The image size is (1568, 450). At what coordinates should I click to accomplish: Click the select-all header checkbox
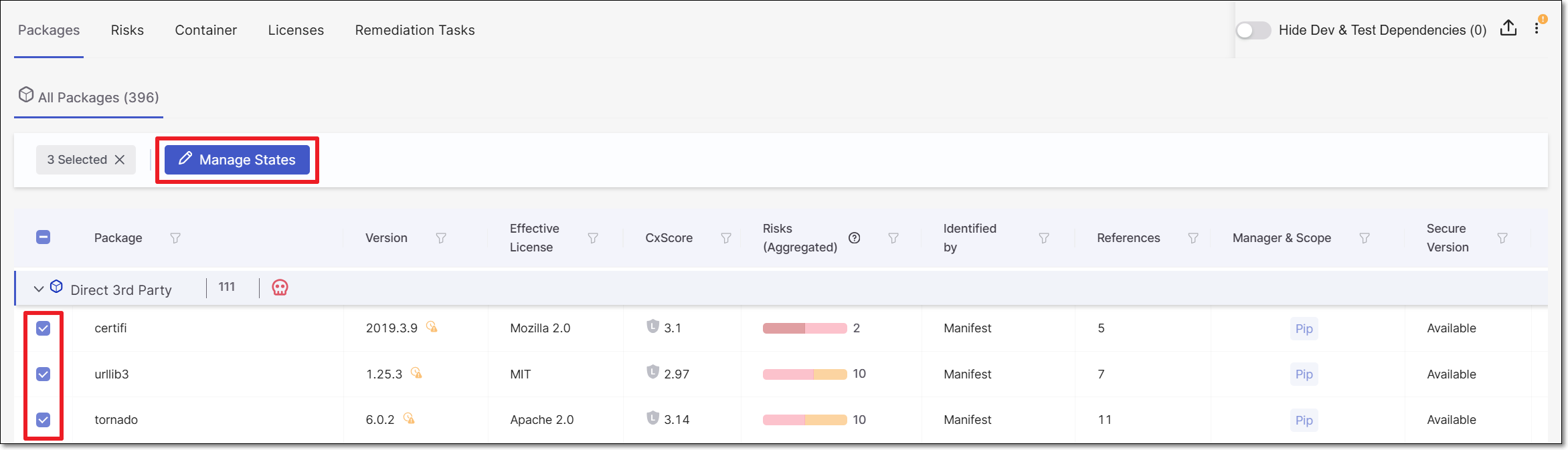(x=43, y=237)
